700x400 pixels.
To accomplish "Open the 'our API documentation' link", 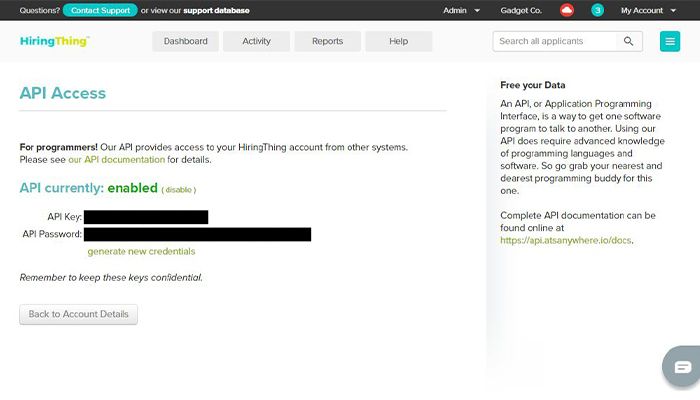I will (x=116, y=159).
